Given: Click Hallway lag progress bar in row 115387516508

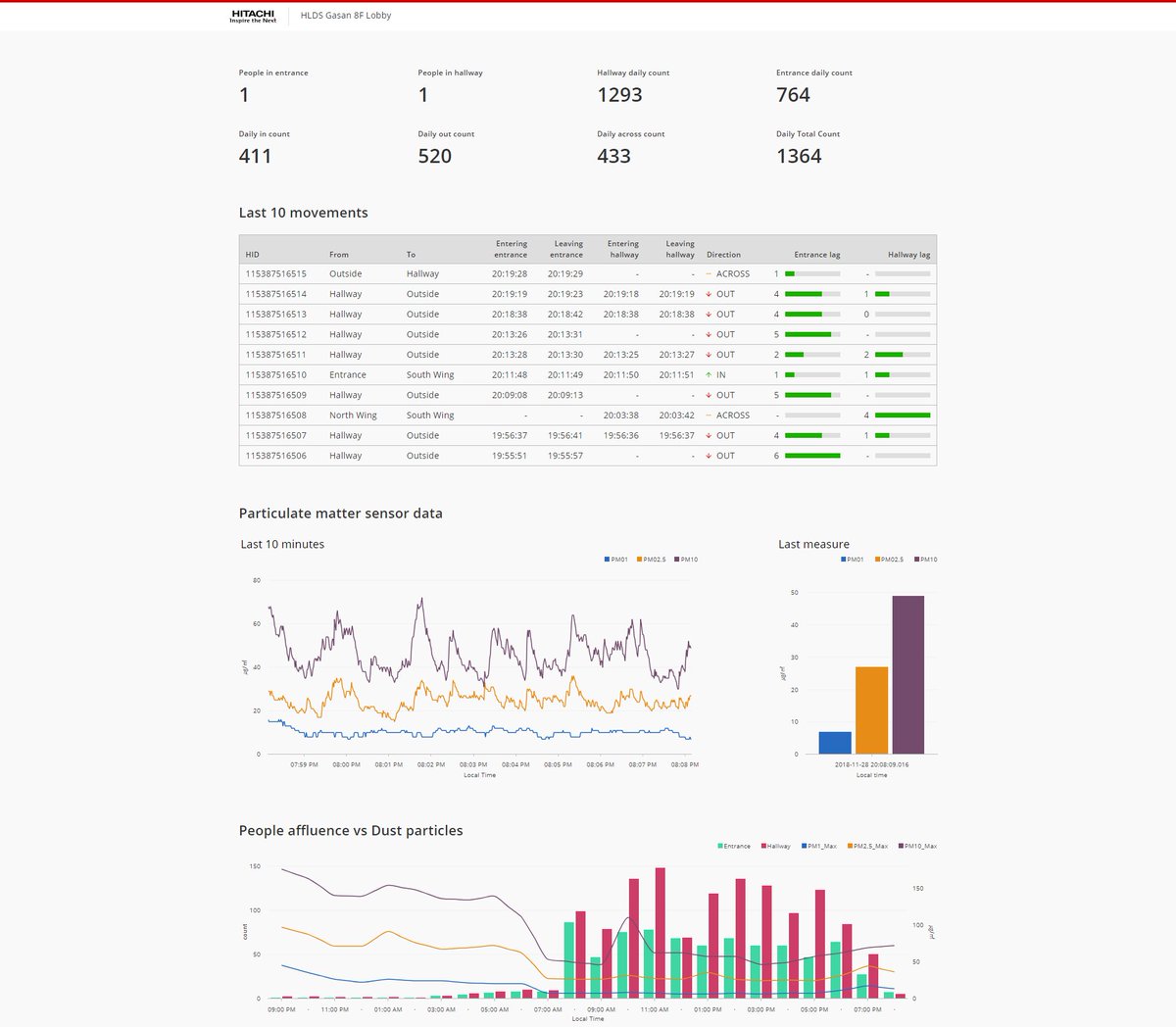Looking at the screenshot, I should coord(903,416).
